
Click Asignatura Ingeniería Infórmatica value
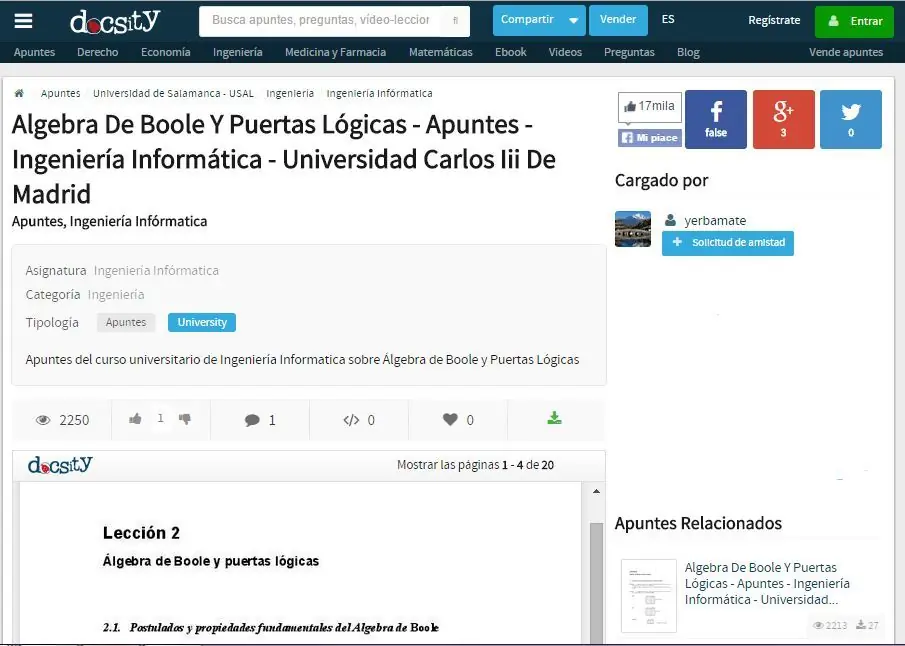coord(156,270)
